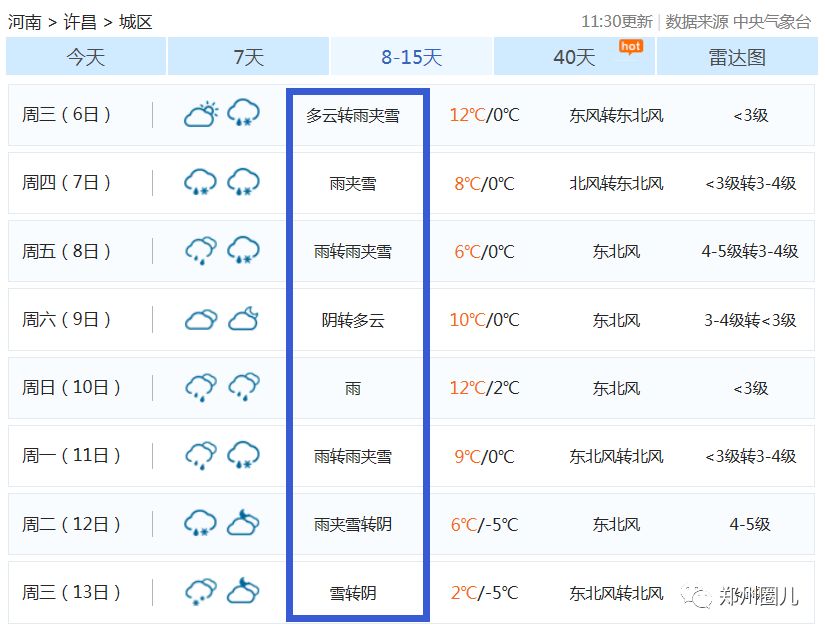Click the cloudy night moon icon for 周六 9日
This screenshot has width=825, height=632.
click(243, 319)
